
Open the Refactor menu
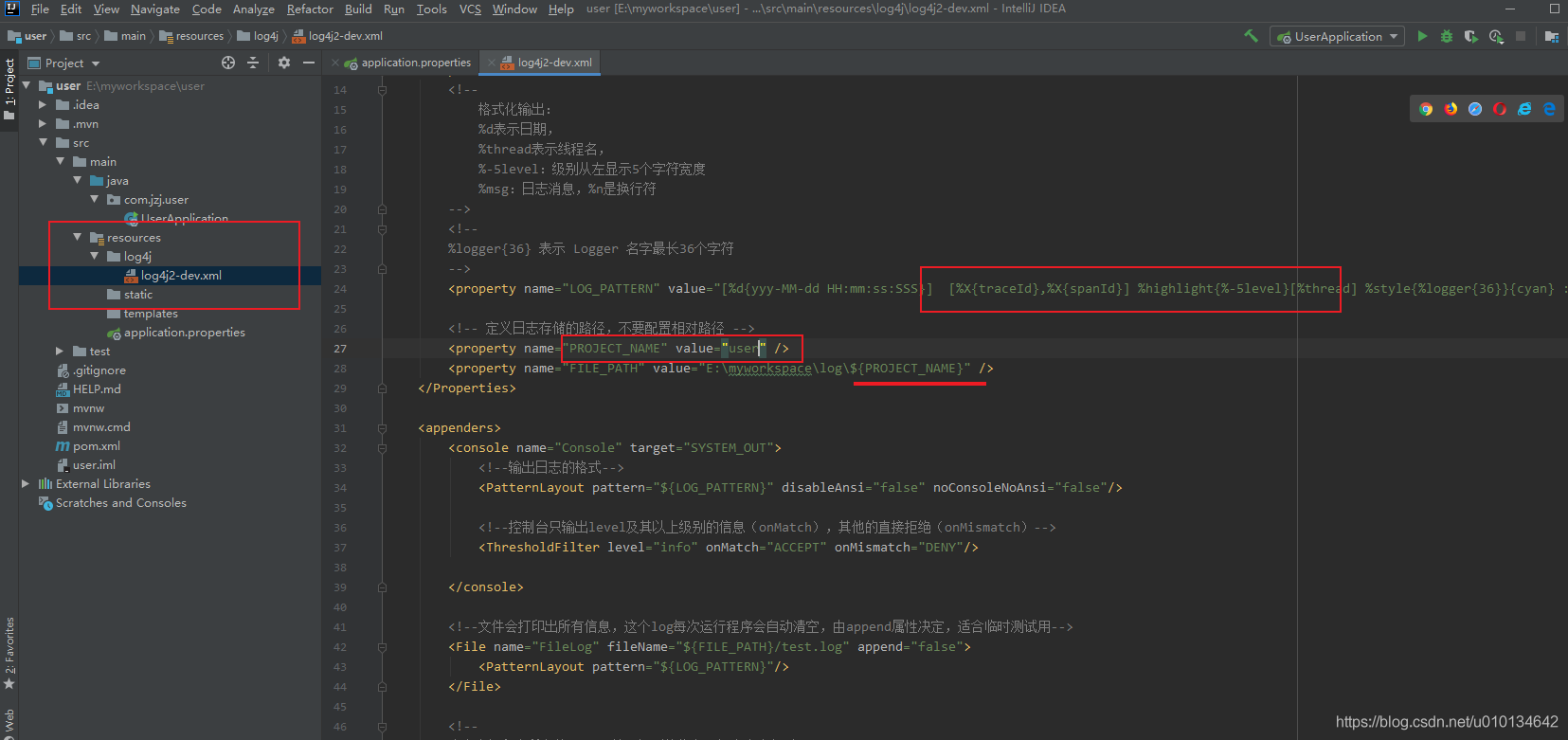[x=310, y=9]
